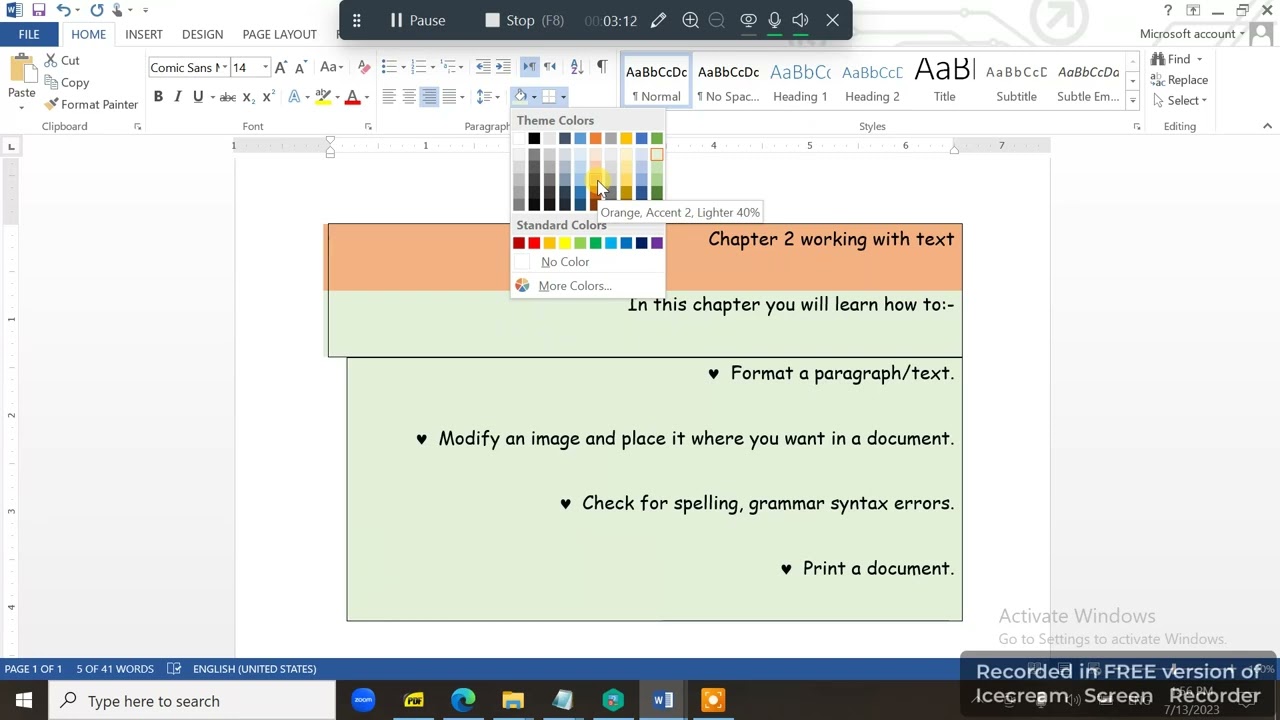Apply the Title style
Viewport: 1280px width, 720px height.
pyautogui.click(x=944, y=81)
